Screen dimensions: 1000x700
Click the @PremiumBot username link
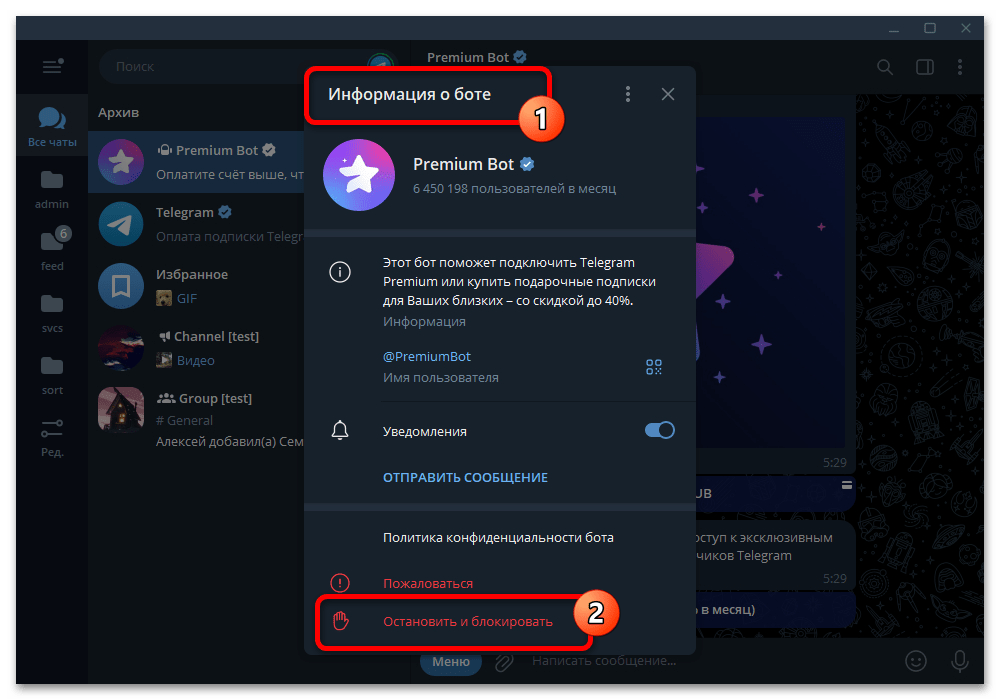[427, 356]
